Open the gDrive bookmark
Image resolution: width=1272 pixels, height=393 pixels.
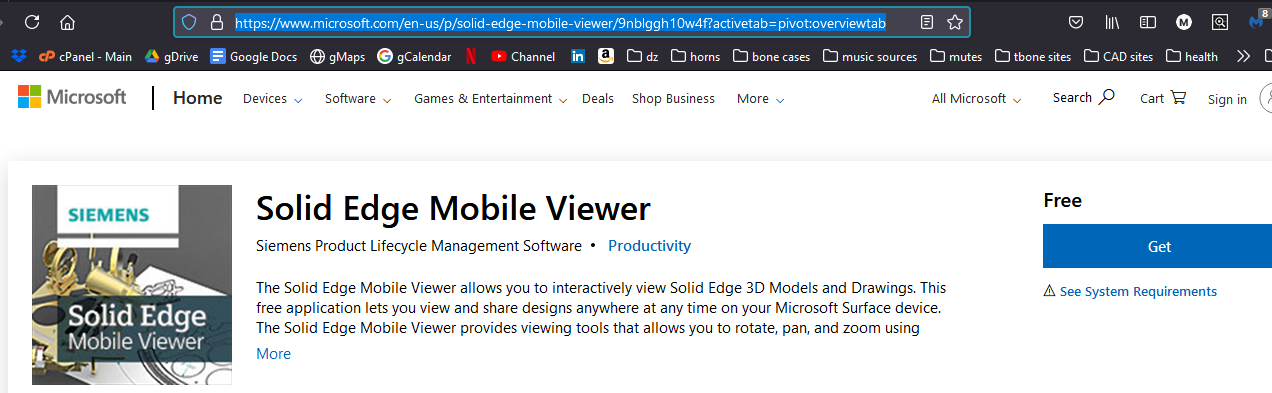pos(172,57)
